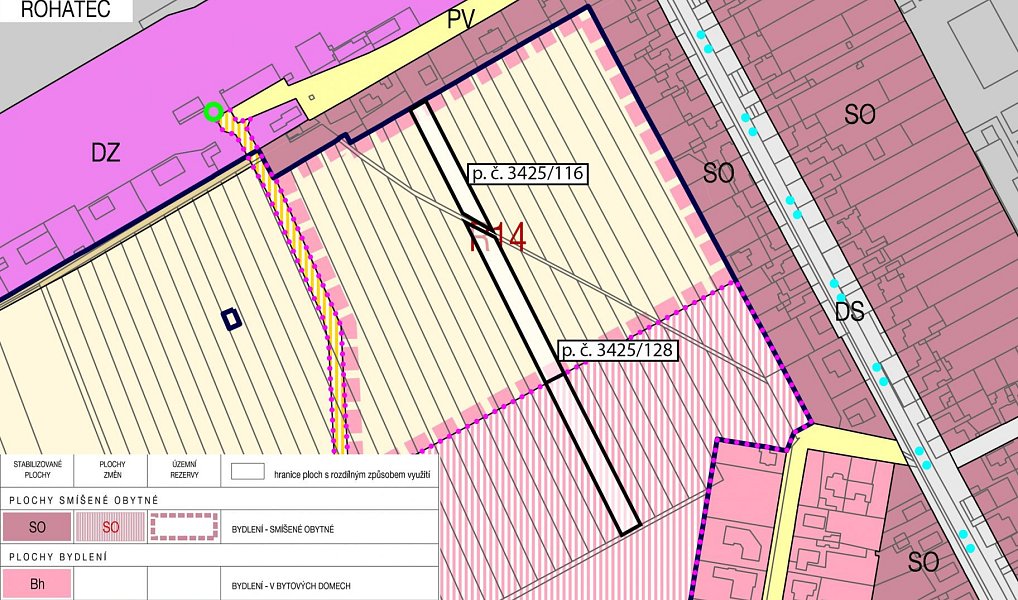Click BYDLENÍ - V BYTOVÝCH DOMECH legend text
1018x600 pixels.
coord(291,586)
